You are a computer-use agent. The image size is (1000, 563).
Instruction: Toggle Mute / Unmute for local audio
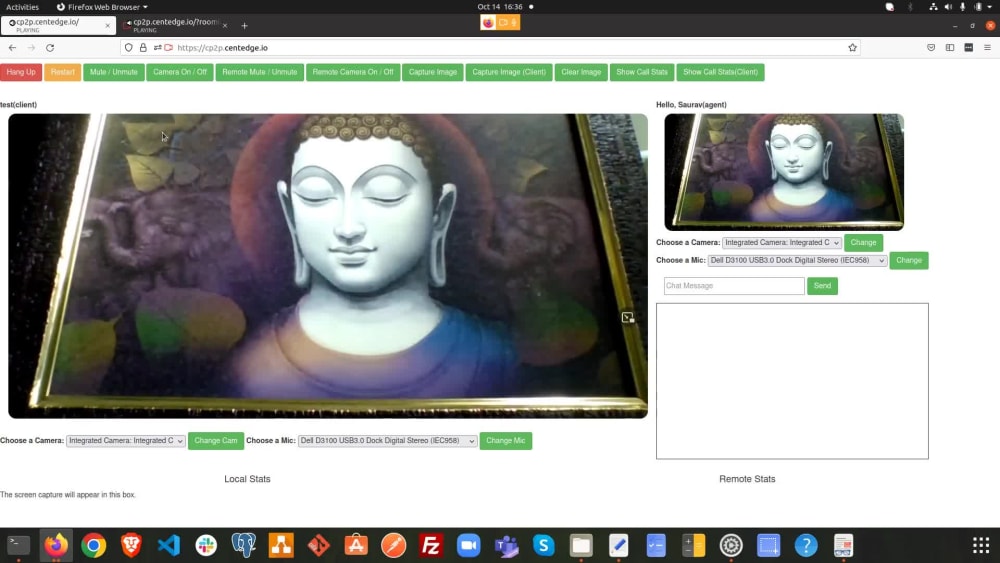click(114, 72)
